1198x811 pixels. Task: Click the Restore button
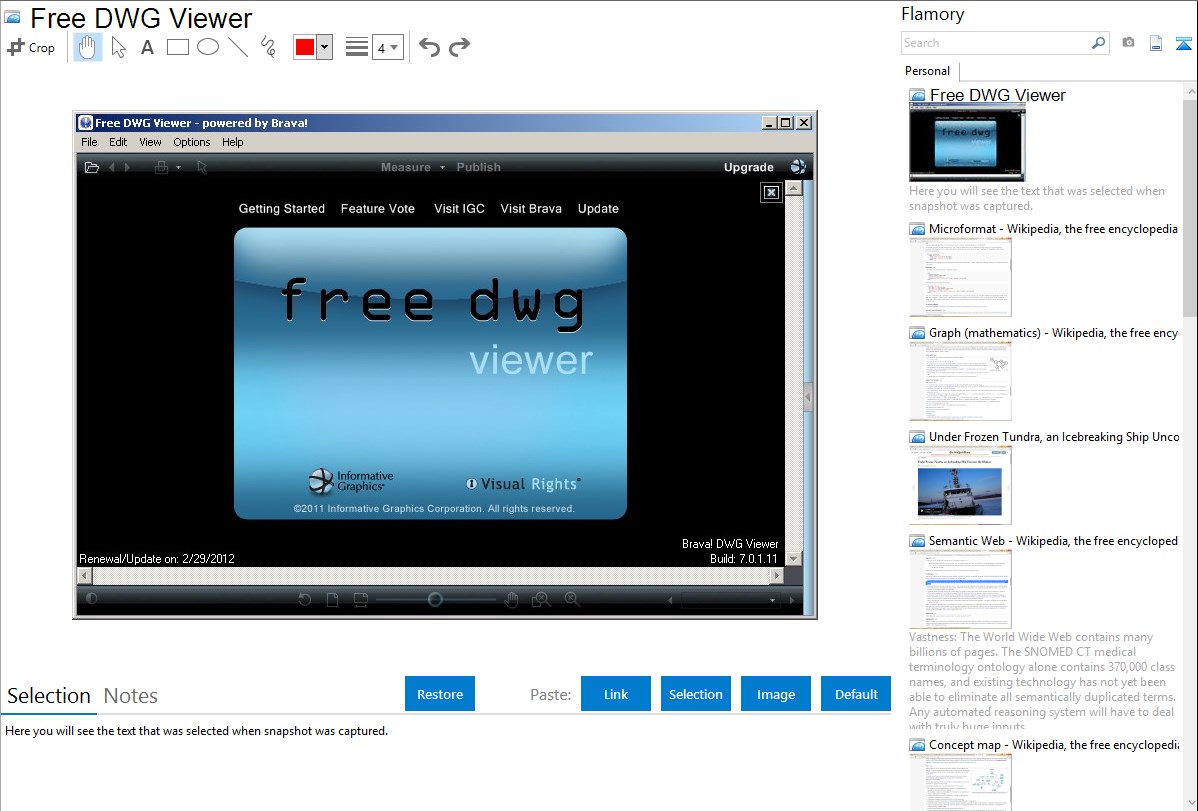tap(440, 694)
